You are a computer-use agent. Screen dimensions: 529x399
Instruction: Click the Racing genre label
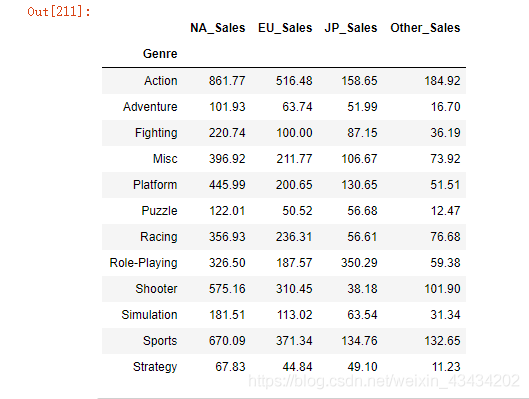pos(159,237)
